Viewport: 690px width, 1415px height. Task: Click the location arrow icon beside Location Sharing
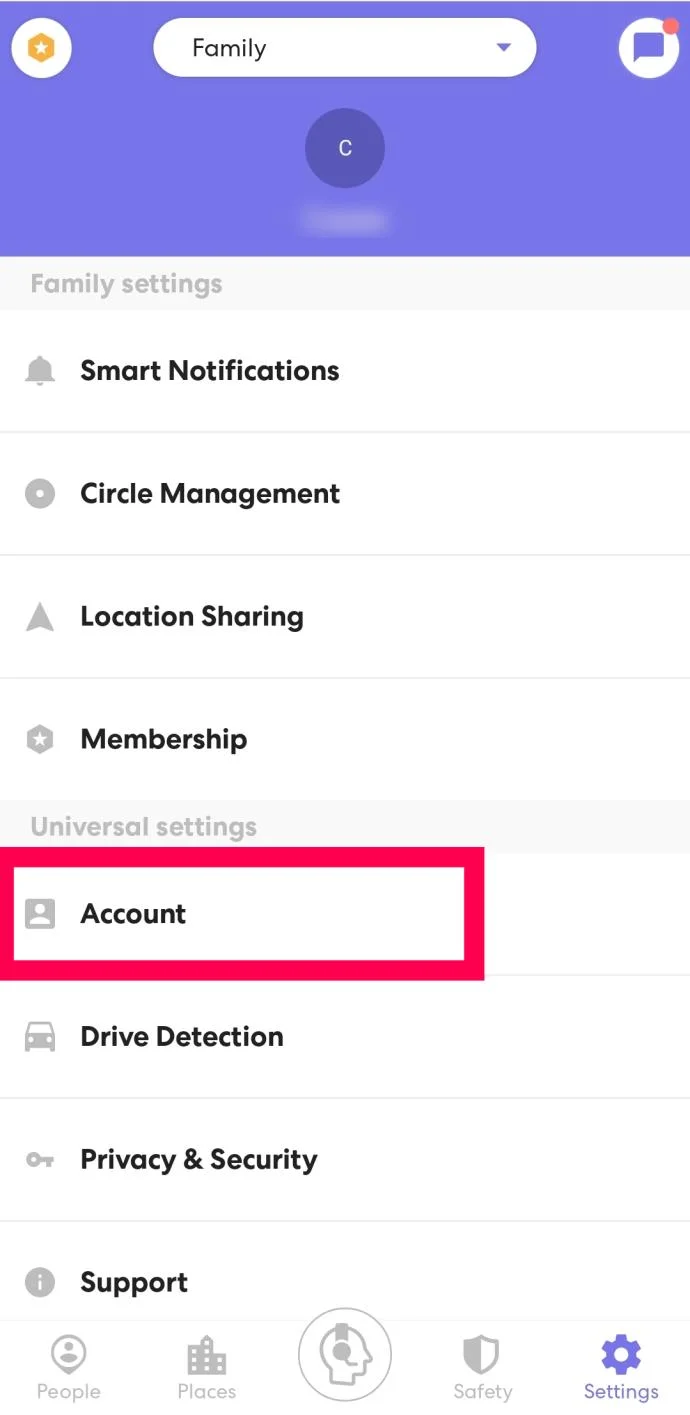pyautogui.click(x=40, y=617)
